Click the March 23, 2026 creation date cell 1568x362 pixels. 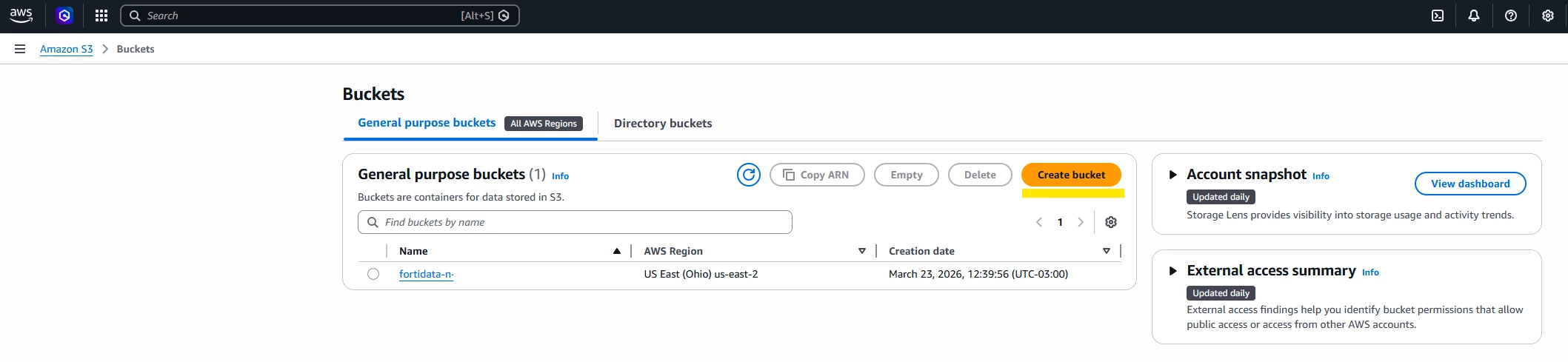pyautogui.click(x=978, y=274)
